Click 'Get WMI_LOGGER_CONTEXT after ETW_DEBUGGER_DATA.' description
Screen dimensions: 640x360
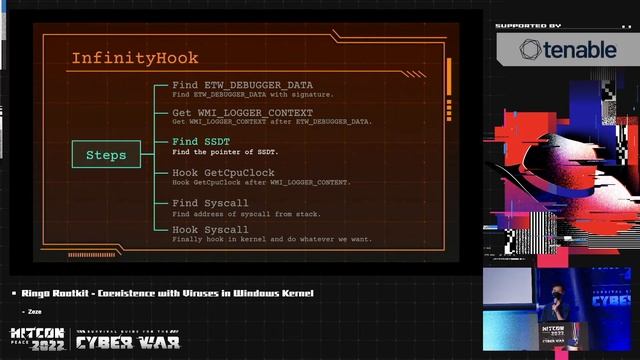click(272, 122)
